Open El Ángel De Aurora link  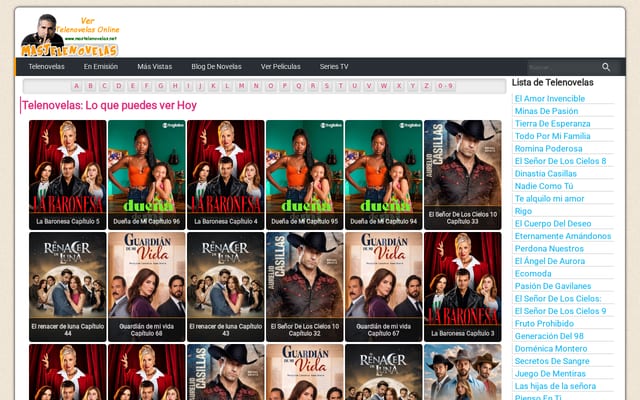pyautogui.click(x=550, y=261)
